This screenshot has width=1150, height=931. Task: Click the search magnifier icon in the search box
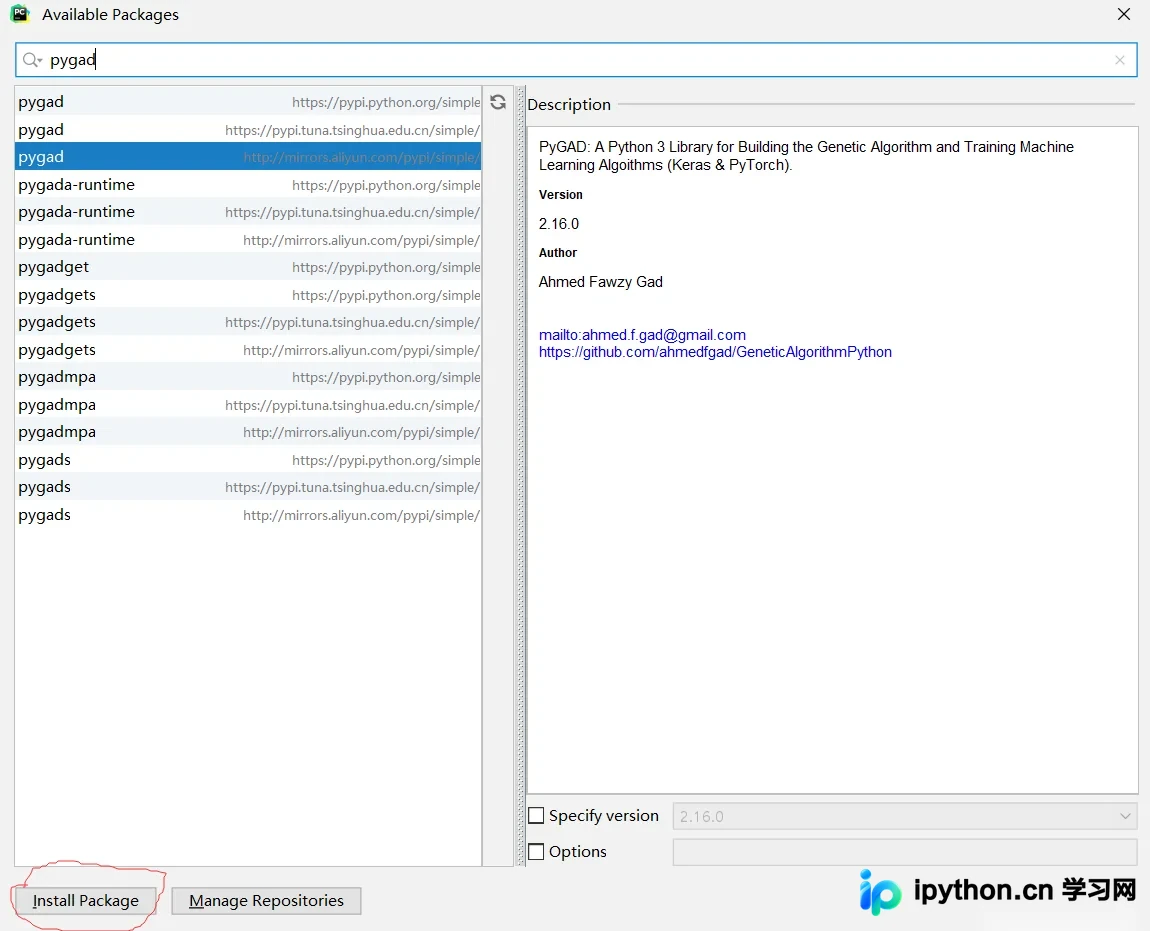click(32, 60)
